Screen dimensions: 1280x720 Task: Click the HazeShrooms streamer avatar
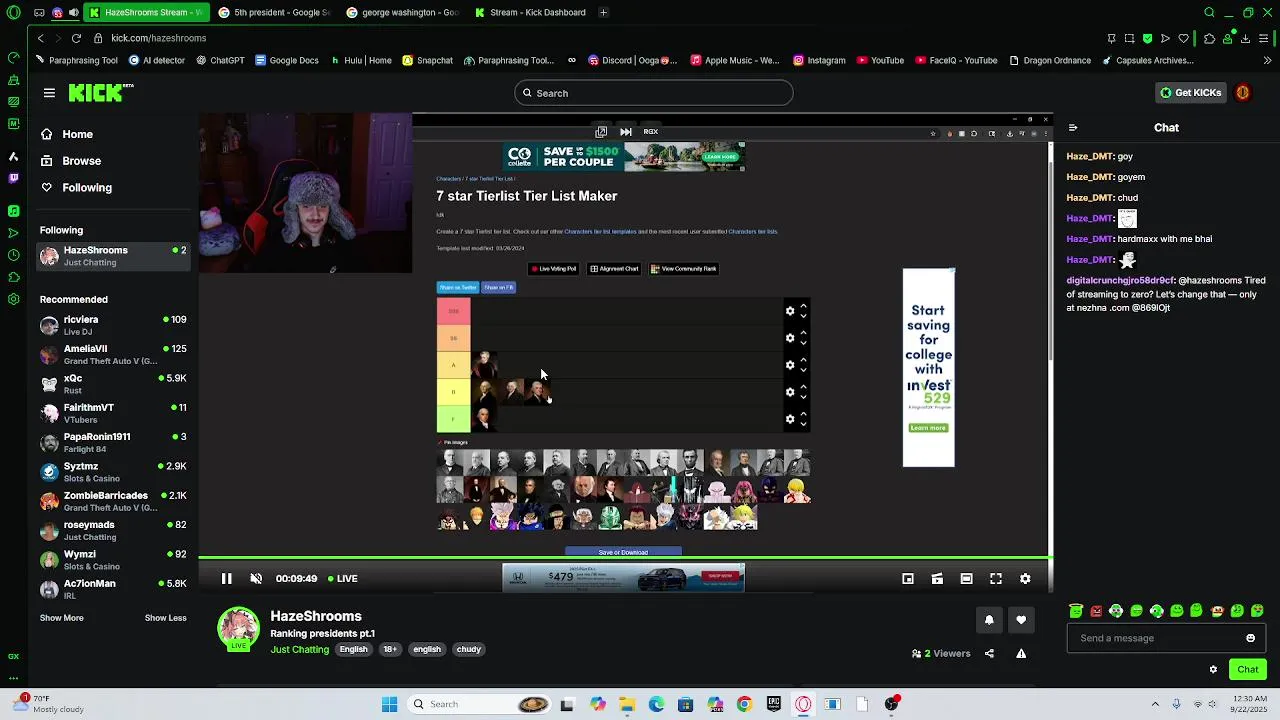pos(239,628)
